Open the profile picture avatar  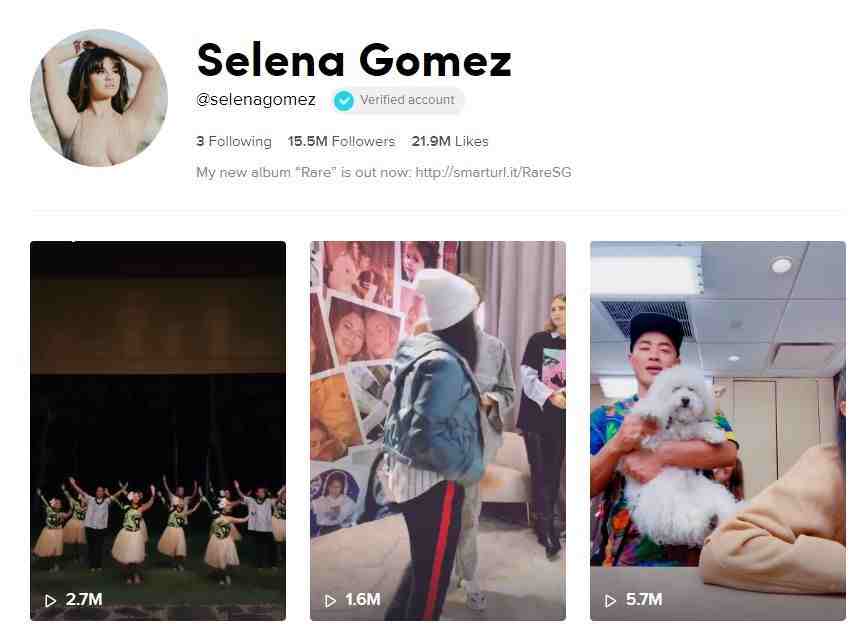click(99, 98)
